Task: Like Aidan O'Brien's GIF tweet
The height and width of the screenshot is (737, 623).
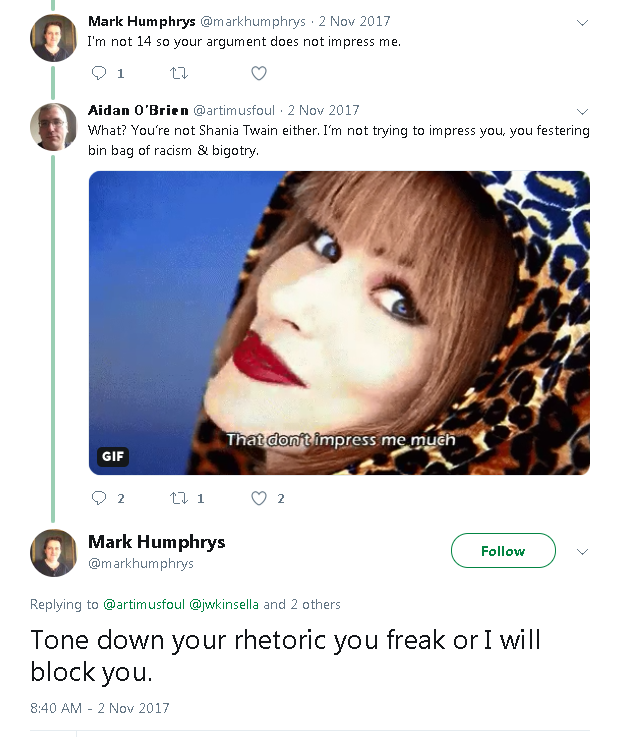Action: pyautogui.click(x=259, y=498)
